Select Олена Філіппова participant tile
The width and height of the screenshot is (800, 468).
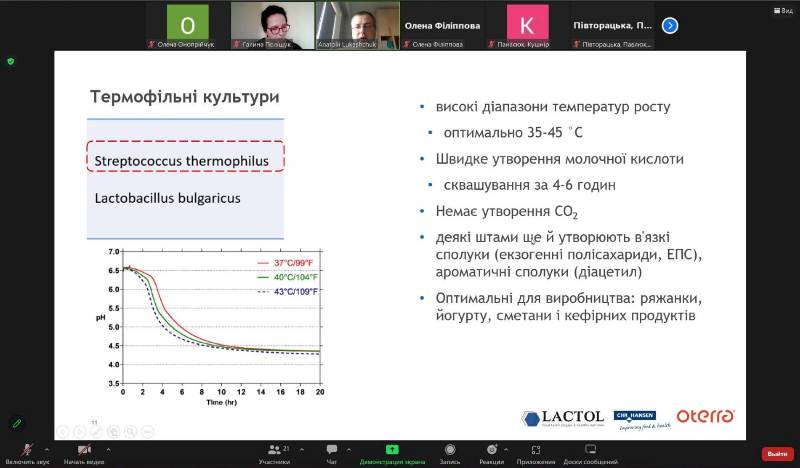coord(442,26)
